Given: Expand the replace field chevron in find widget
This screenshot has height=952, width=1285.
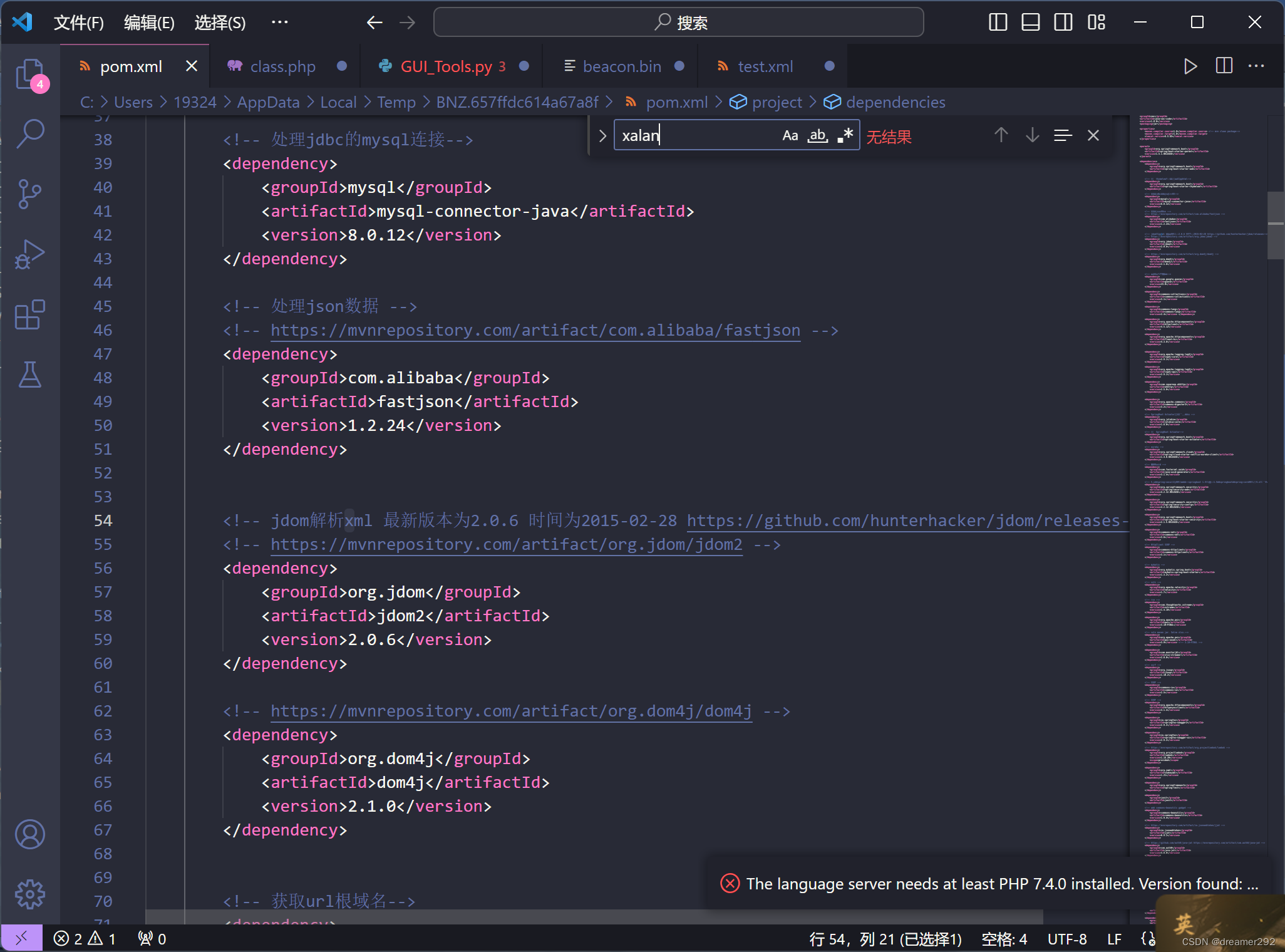Looking at the screenshot, I should (602, 135).
